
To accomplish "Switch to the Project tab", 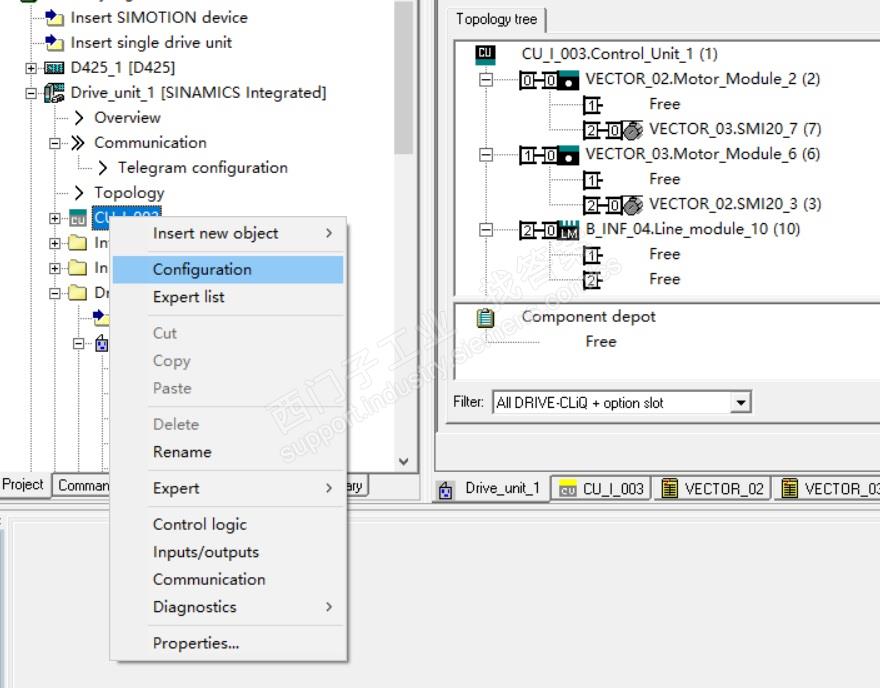I will 24,484.
